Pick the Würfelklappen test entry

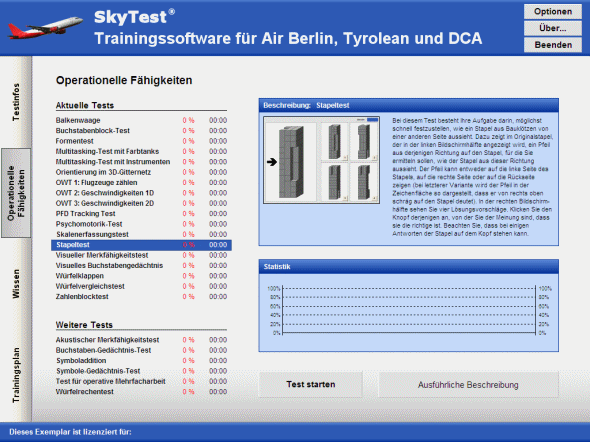(141, 276)
